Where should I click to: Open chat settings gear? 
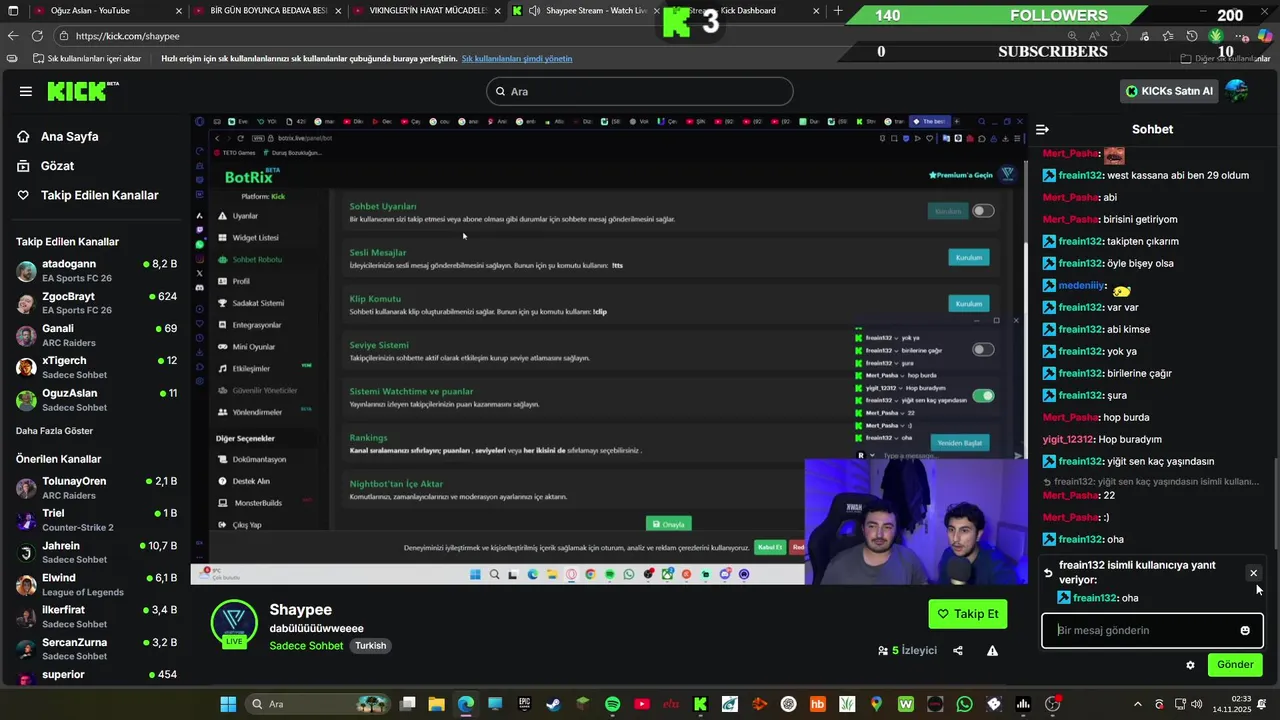coord(1190,665)
